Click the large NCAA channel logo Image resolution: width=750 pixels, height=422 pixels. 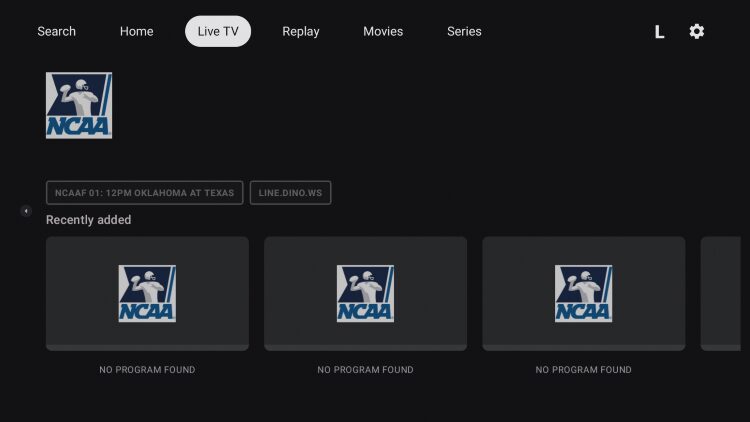79,105
